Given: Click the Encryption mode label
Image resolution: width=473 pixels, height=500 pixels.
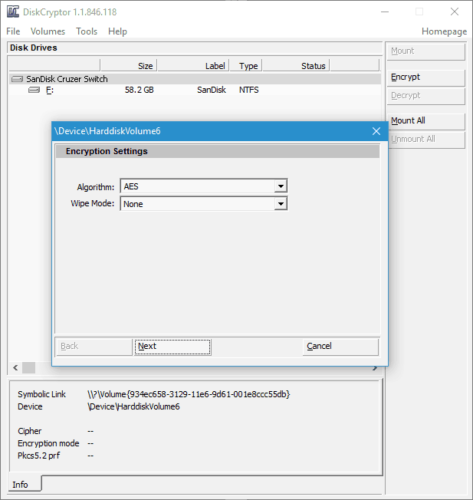Looking at the screenshot, I should (x=48, y=443).
